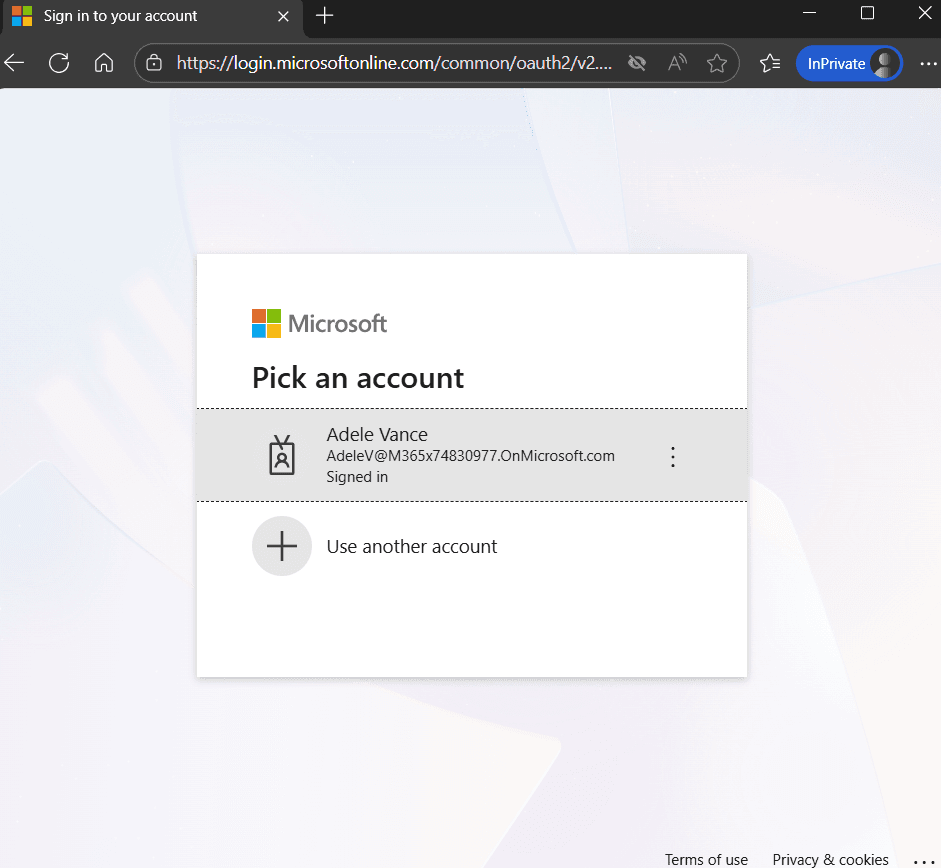
Task: Click the browser Home icon
Action: click(104, 63)
